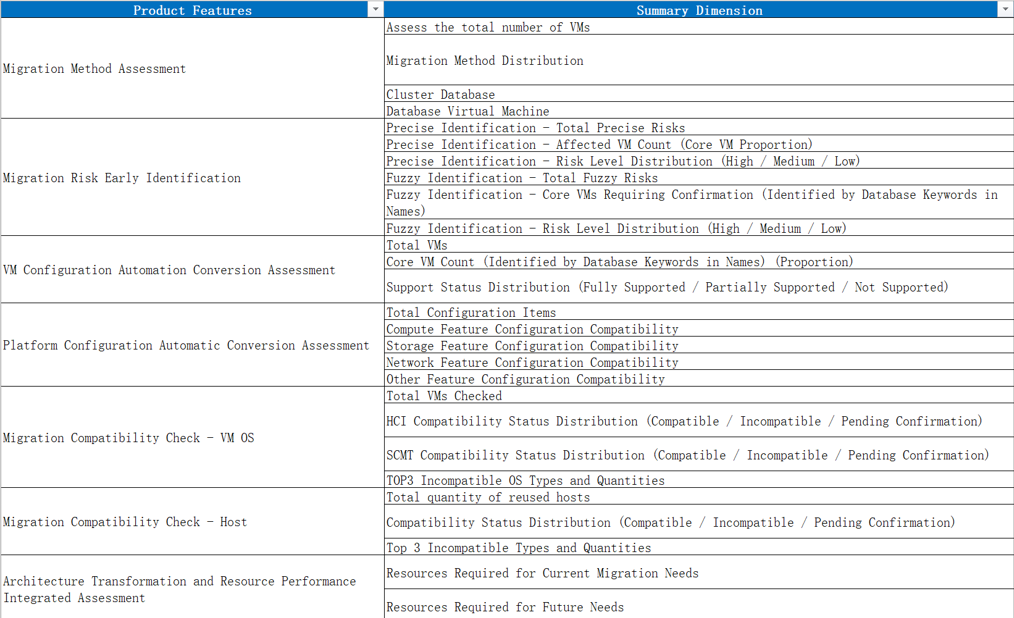This screenshot has width=1014, height=618.
Task: Select the Other Feature Configuration Compatibility cell
Action: click(x=699, y=379)
